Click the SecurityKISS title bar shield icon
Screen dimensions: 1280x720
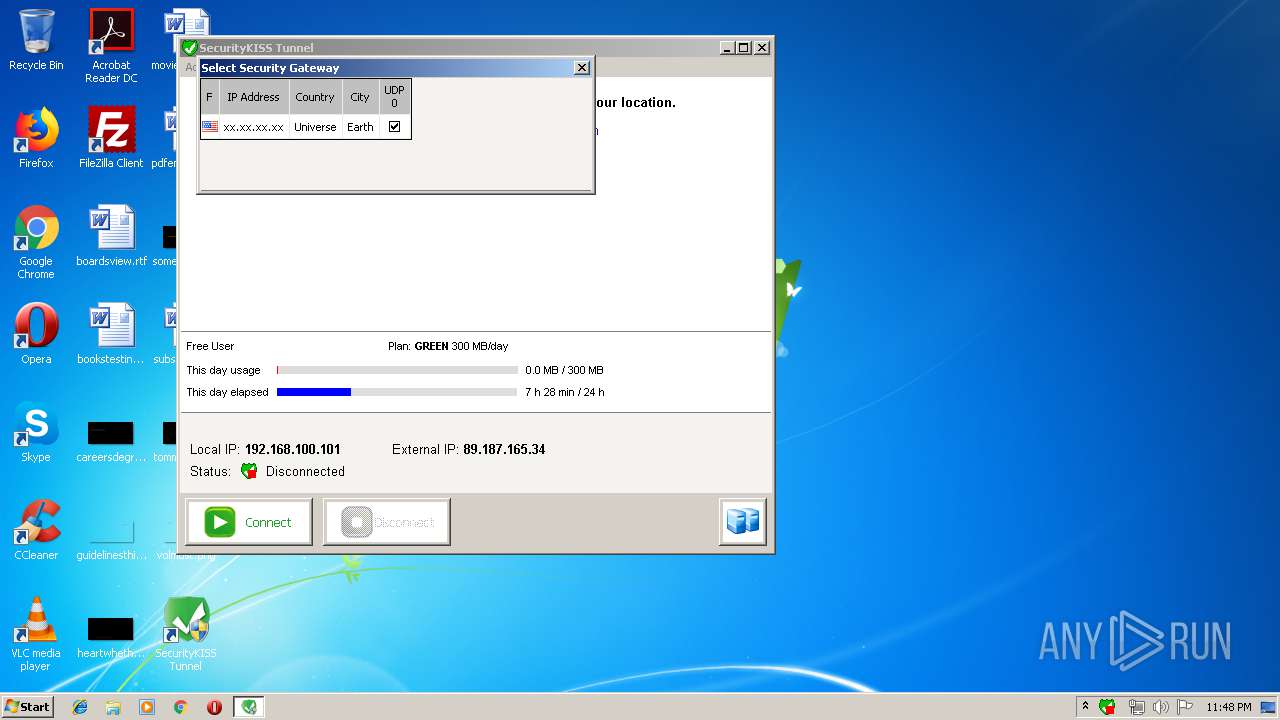point(189,48)
